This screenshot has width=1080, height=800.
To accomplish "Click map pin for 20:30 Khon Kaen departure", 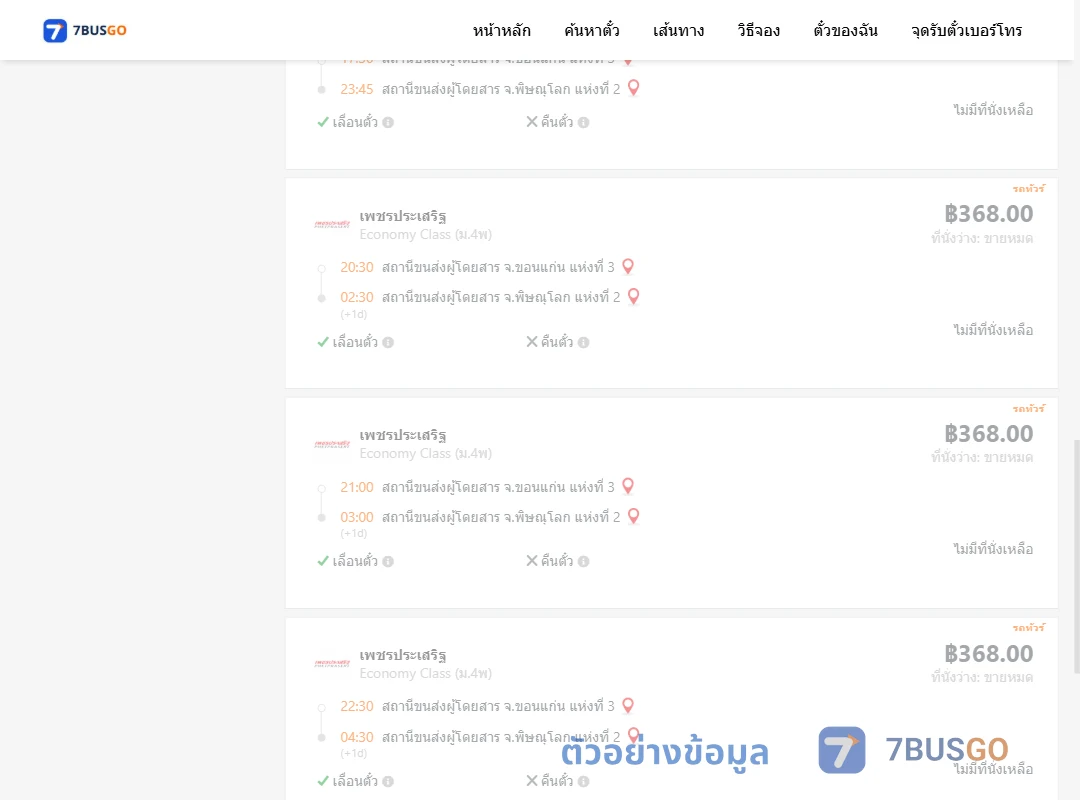I will pos(627,266).
